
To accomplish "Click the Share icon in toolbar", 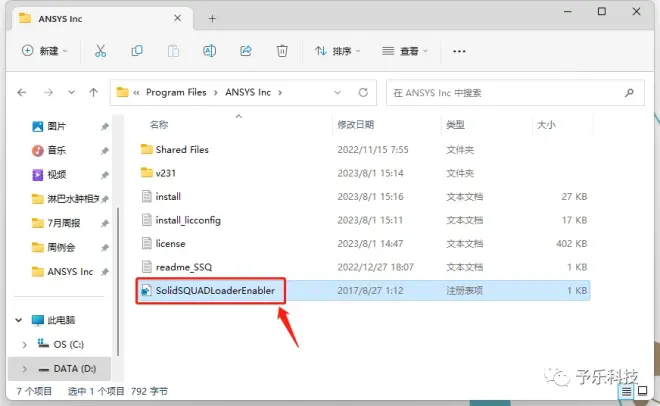I will click(246, 51).
